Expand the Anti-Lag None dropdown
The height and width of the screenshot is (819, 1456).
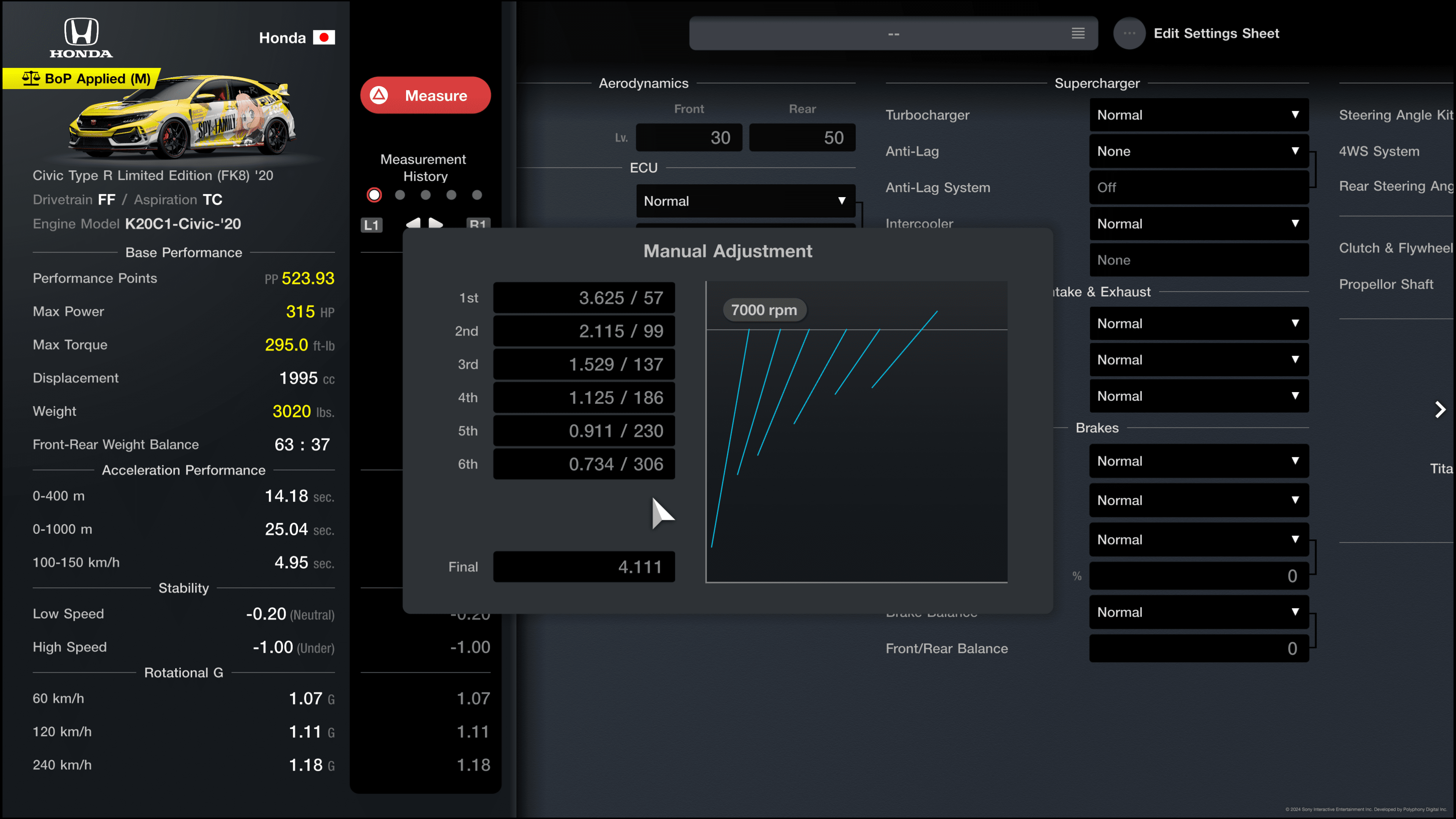coord(1199,151)
